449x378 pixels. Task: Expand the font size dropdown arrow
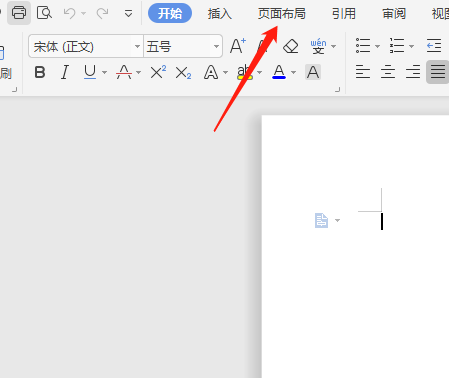[x=216, y=46]
